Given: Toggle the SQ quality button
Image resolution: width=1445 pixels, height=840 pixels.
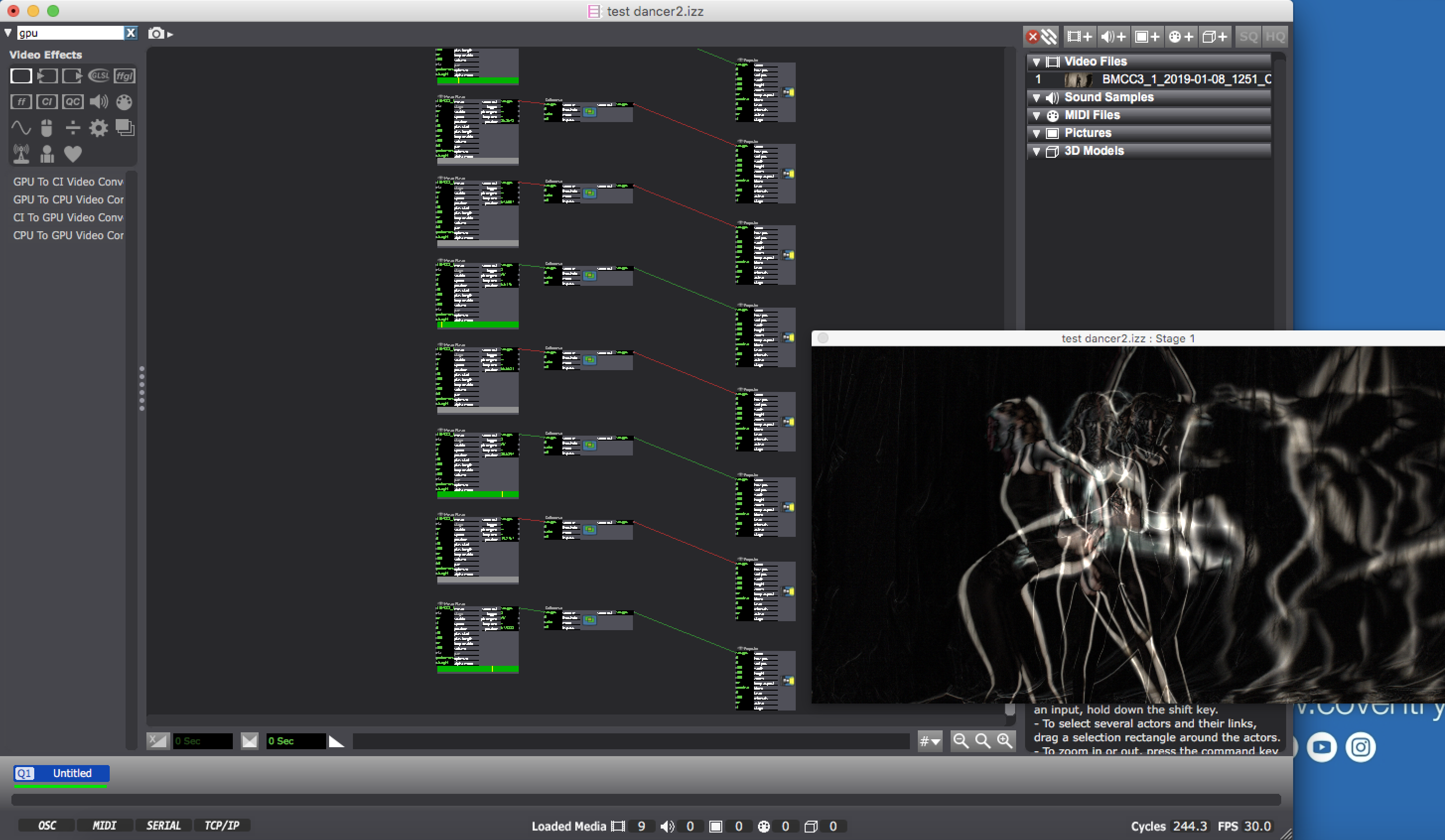Looking at the screenshot, I should (x=1248, y=37).
